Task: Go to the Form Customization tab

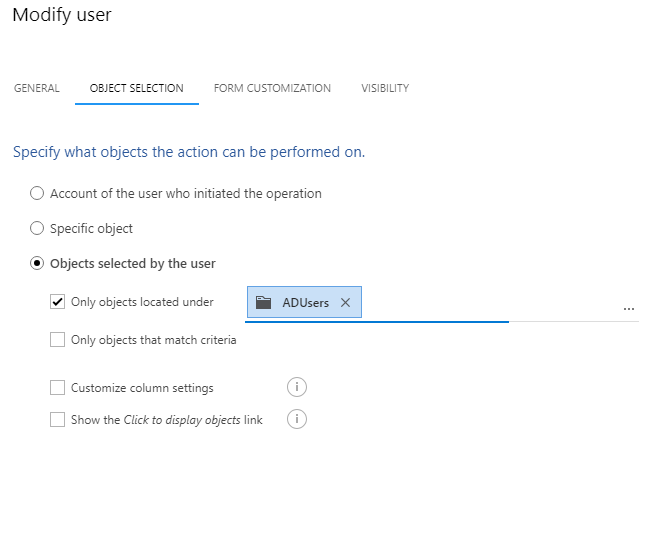Action: coord(272,88)
